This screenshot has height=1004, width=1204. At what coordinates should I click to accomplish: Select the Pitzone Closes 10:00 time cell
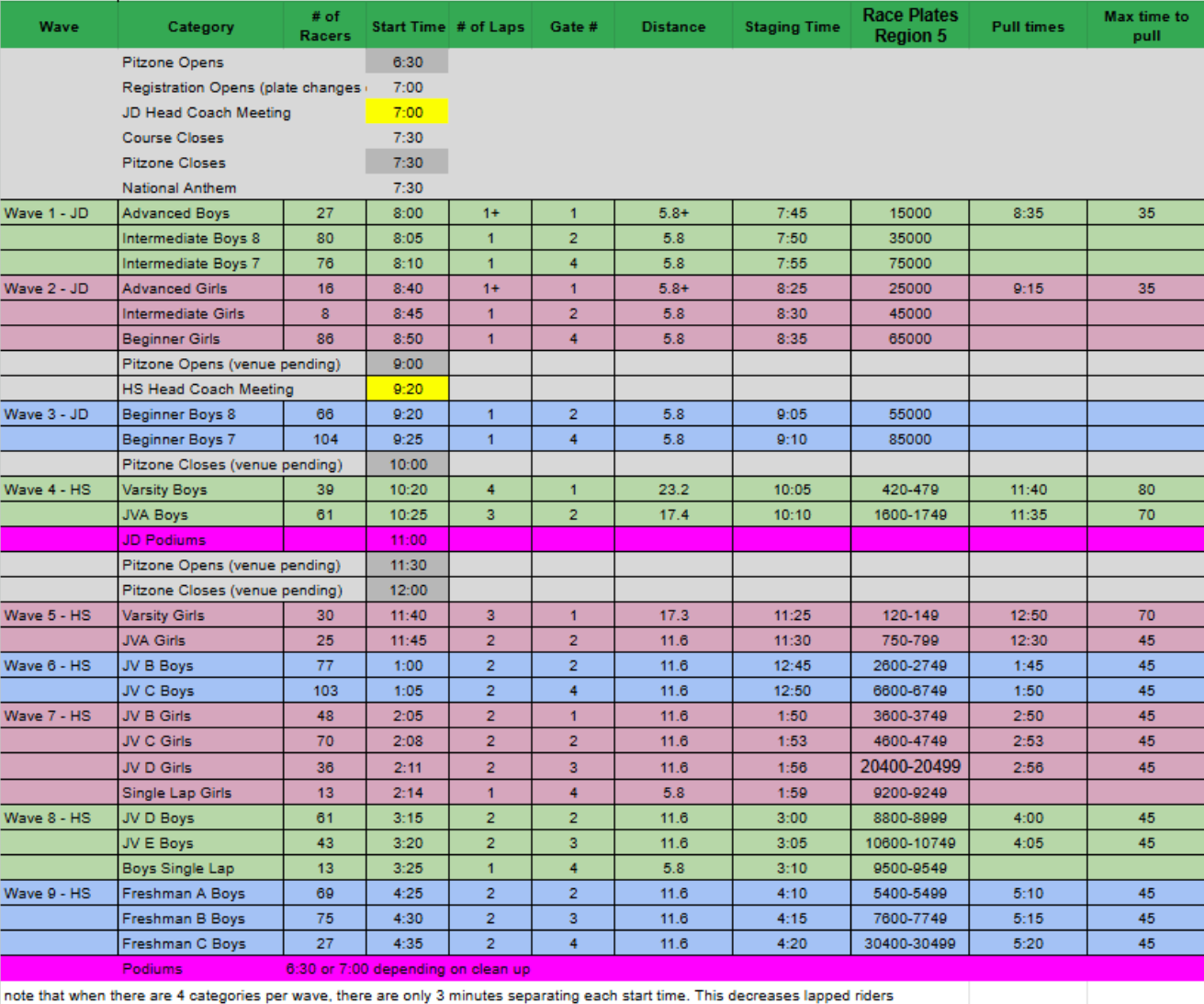click(x=408, y=465)
